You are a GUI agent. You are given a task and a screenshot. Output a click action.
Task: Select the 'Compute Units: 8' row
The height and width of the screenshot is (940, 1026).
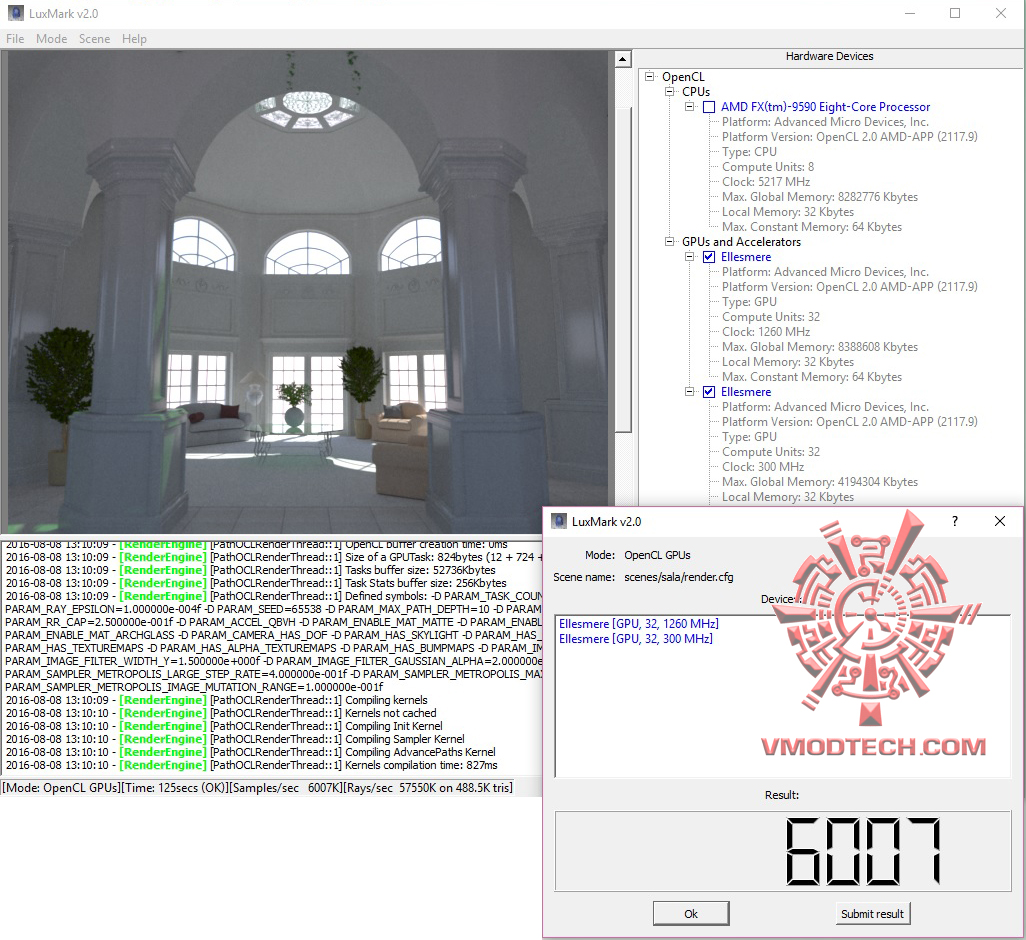coord(768,167)
